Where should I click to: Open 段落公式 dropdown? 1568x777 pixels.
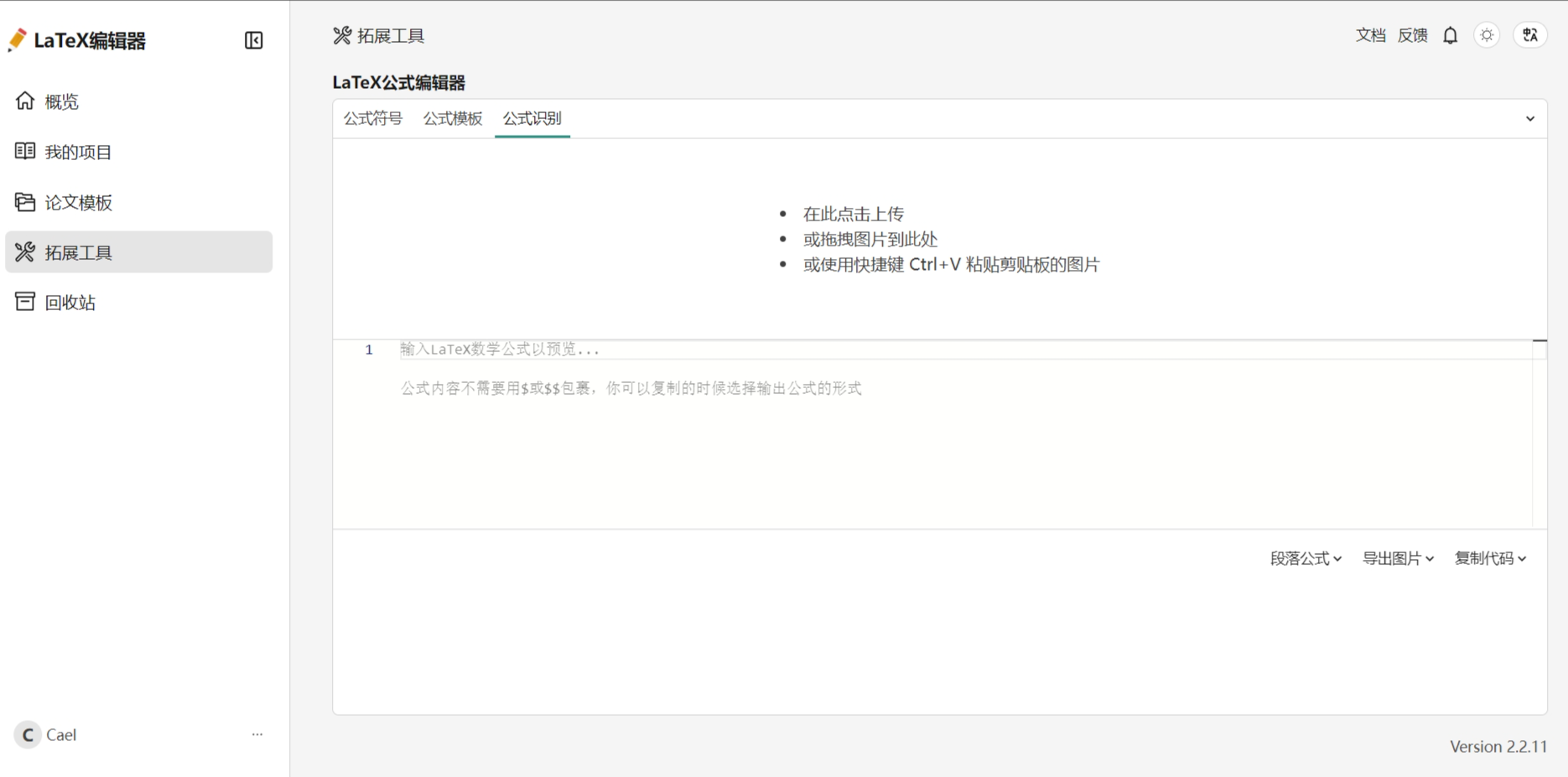click(x=1306, y=558)
